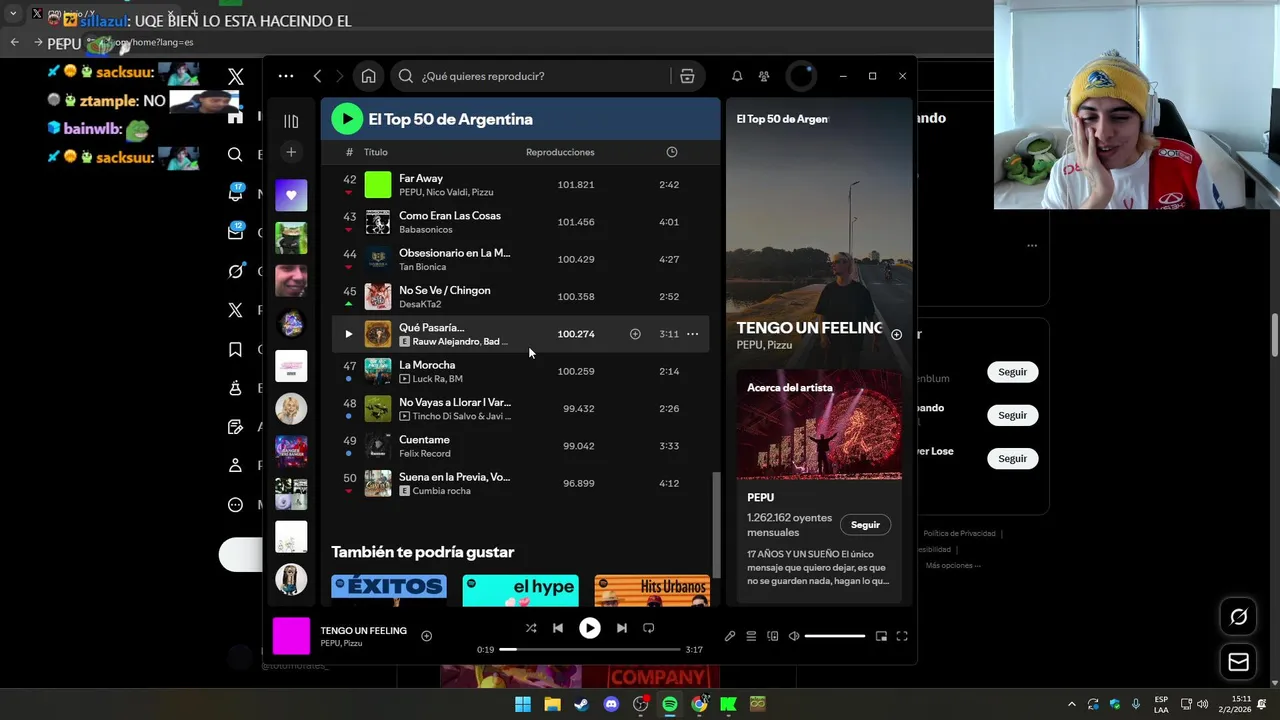Image resolution: width=1280 pixels, height=720 pixels.
Task: Select track 'No Vayas a Llorar I Var...'
Action: point(455,402)
